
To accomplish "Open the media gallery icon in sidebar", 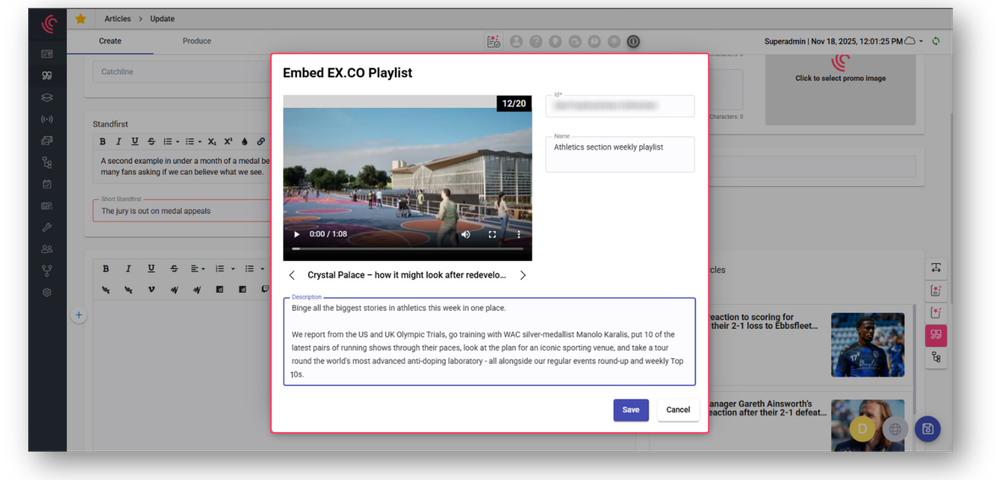I will click(47, 141).
